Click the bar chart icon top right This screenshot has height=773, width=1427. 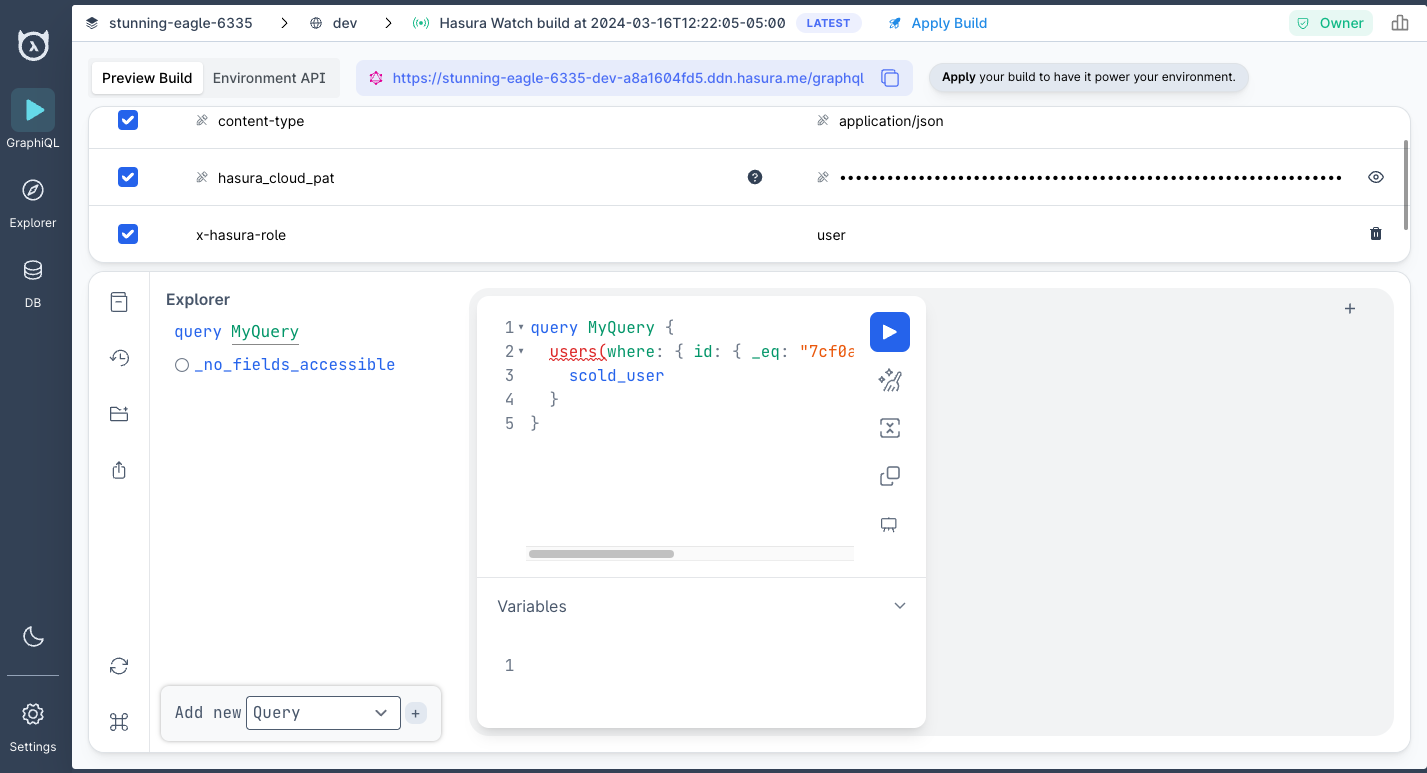pos(1400,23)
